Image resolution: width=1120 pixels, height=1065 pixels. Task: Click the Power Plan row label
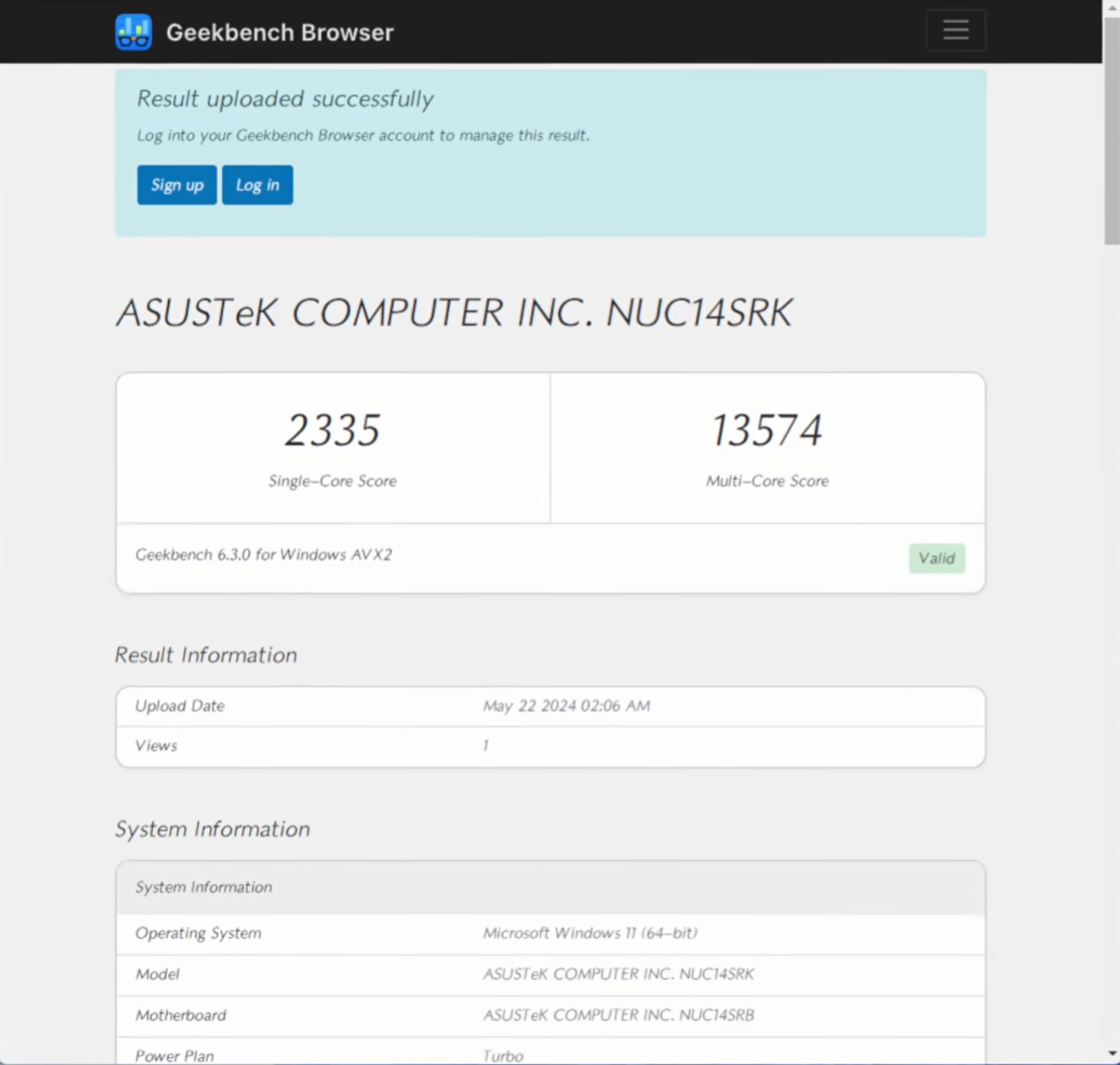point(175,1056)
